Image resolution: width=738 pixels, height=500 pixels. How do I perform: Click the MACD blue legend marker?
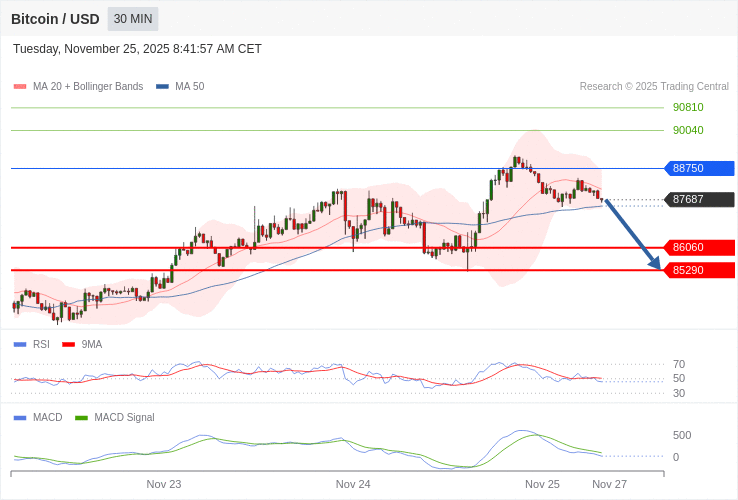coord(20,418)
